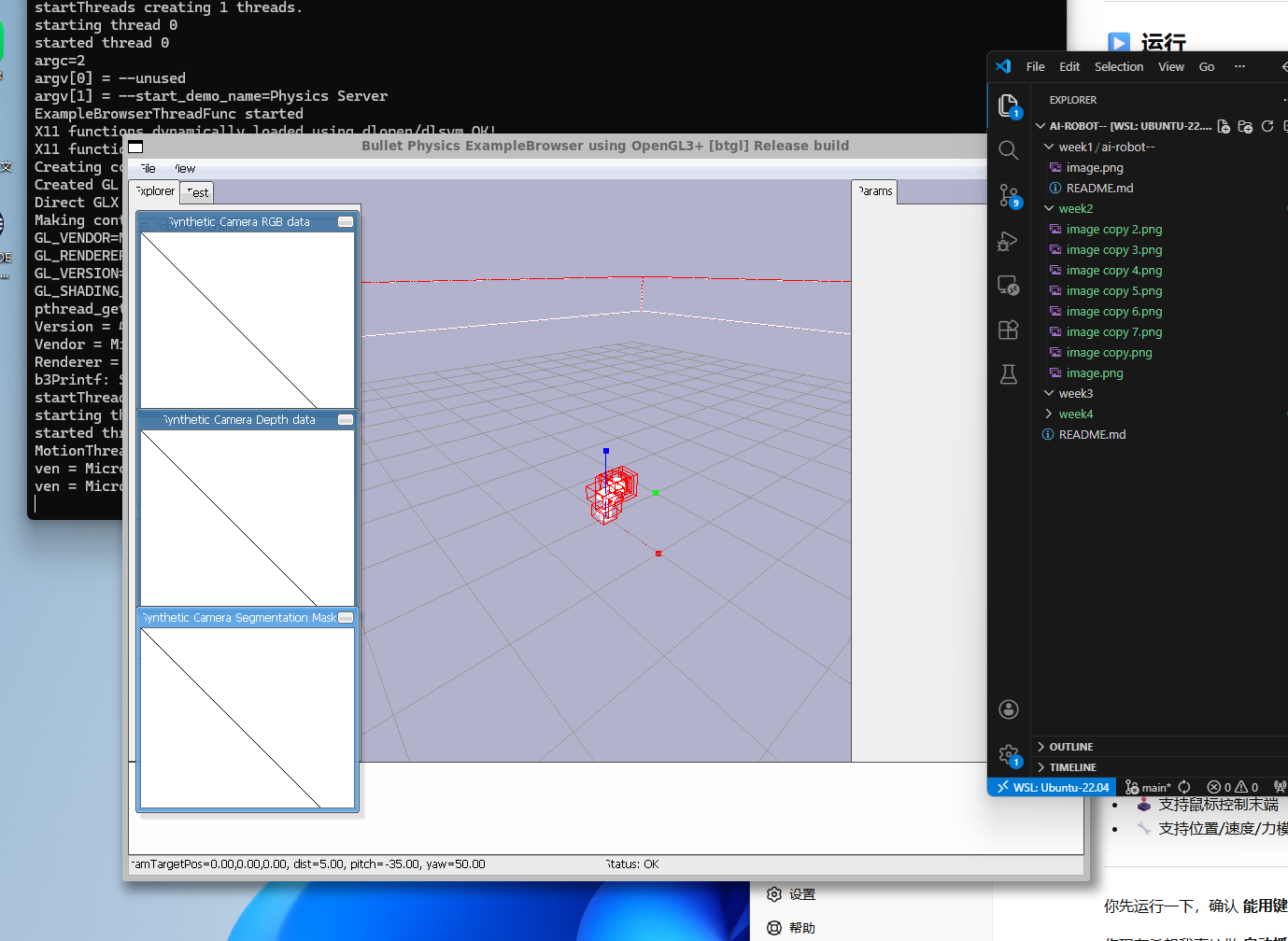Switch to the Explorer tab in Bullet
1288x941 pixels.
[154, 191]
